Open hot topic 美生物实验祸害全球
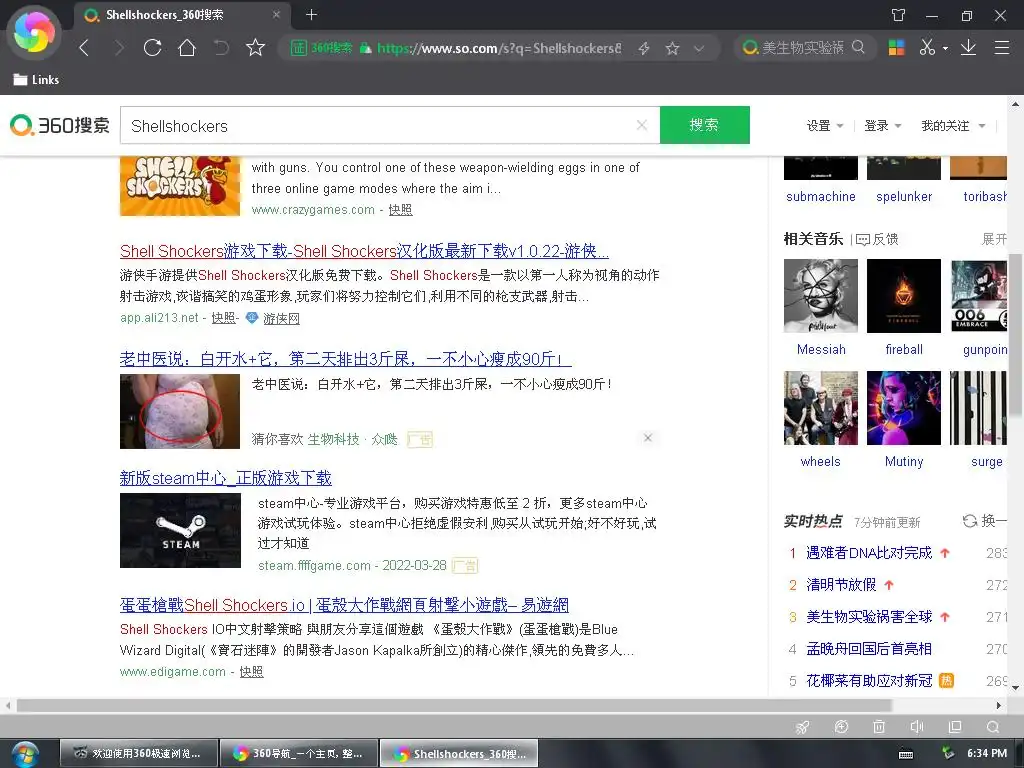 click(x=869, y=616)
